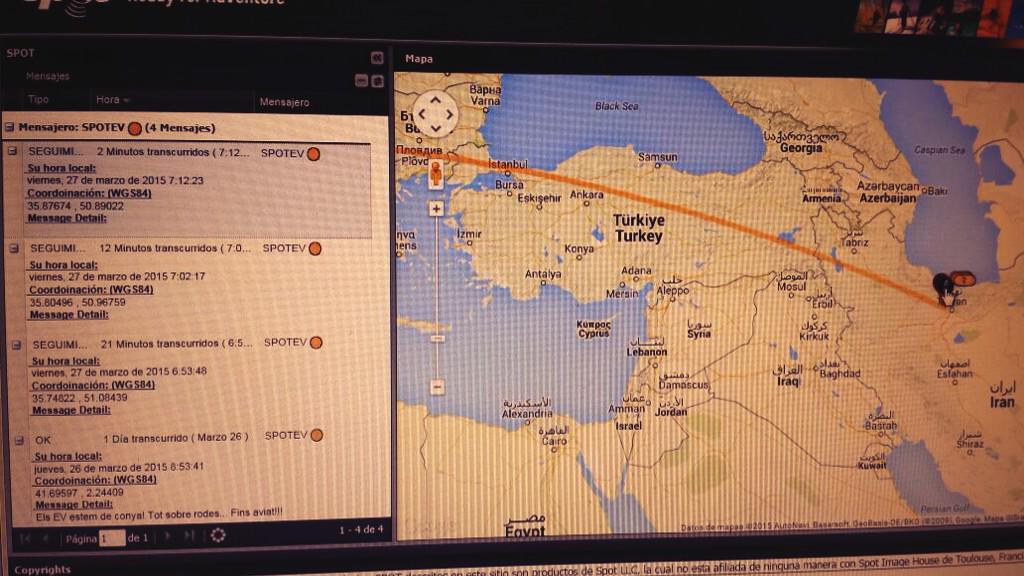Go to the previous page of messages
Screen dimensions: 1024x576
click(46, 538)
